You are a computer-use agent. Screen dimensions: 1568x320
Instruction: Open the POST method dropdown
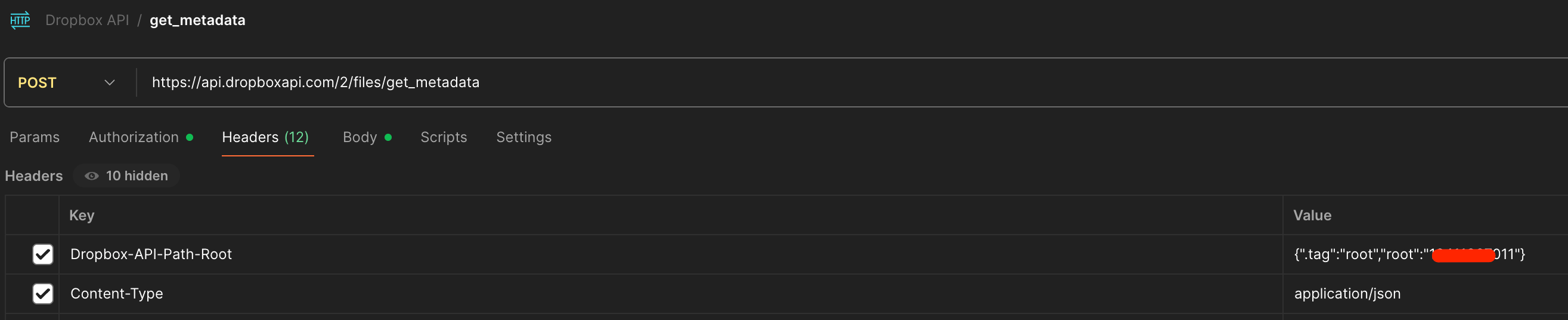(66, 82)
